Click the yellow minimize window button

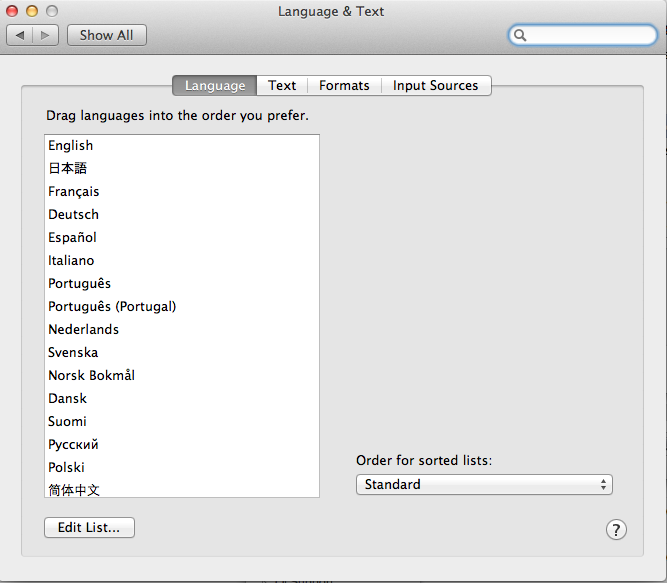[32, 11]
